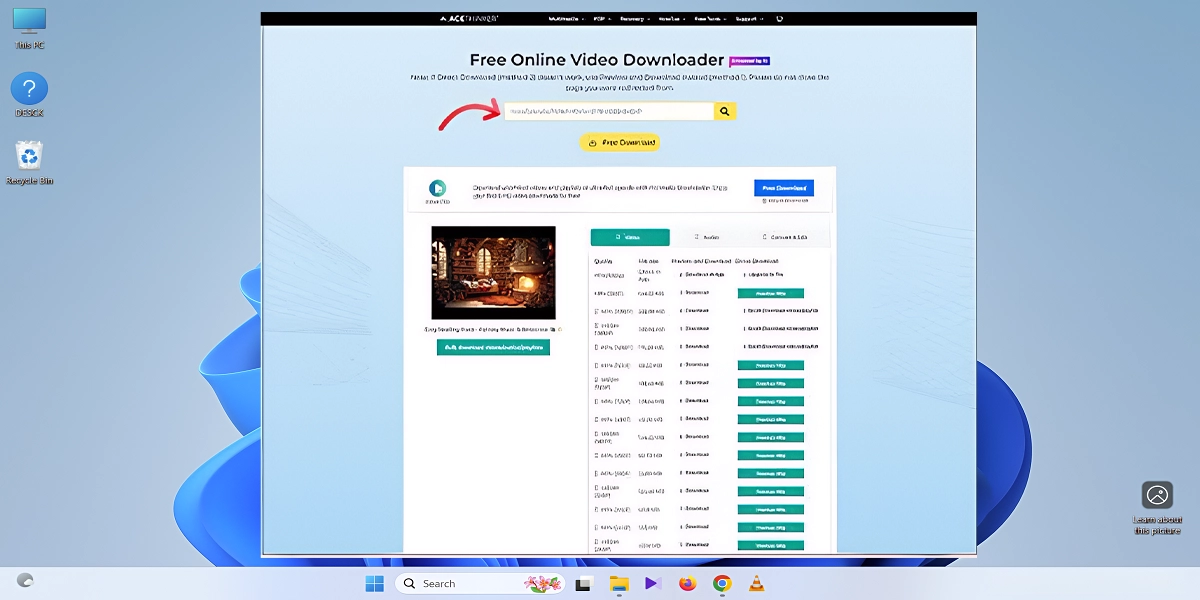1200x600 pixels.
Task: Open the DESCK help shortcut on desktop
Action: click(29, 95)
